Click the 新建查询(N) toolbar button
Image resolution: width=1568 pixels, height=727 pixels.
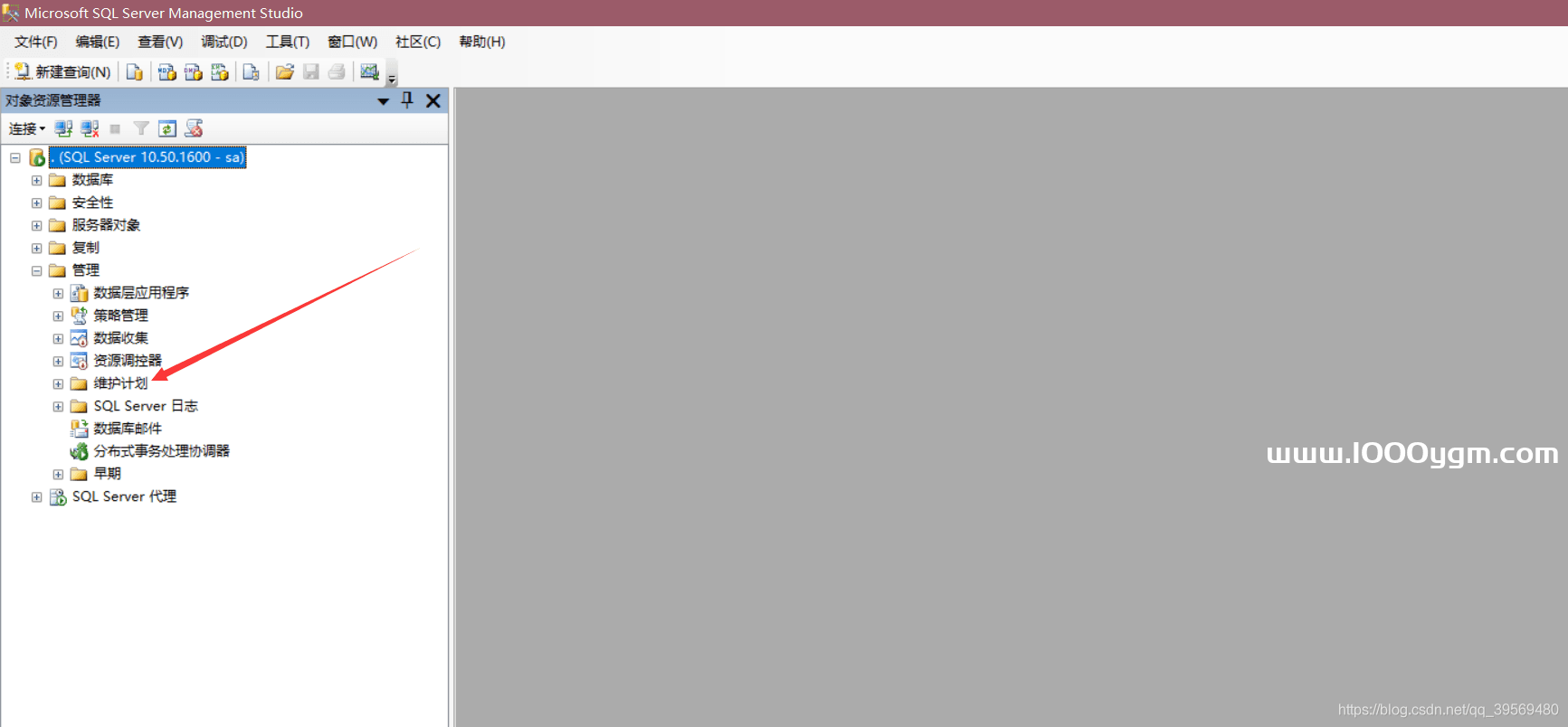(62, 71)
